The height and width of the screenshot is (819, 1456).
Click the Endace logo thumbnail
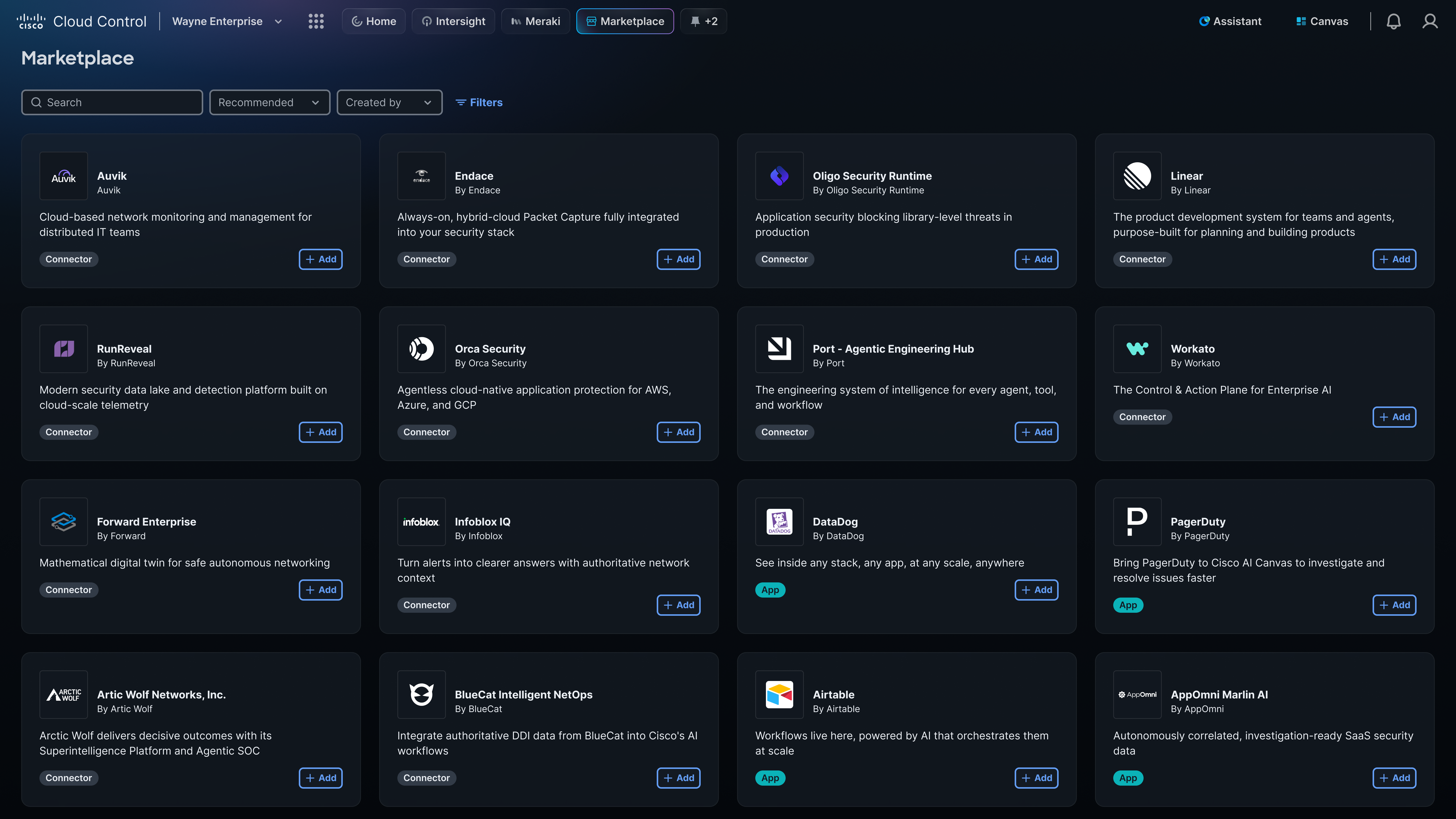pyautogui.click(x=422, y=176)
